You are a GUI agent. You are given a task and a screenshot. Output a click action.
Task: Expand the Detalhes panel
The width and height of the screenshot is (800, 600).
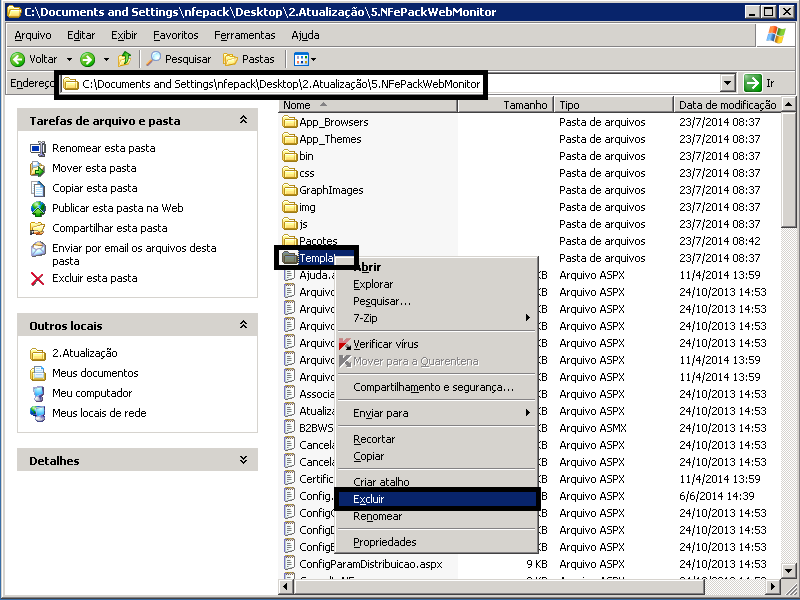point(242,460)
